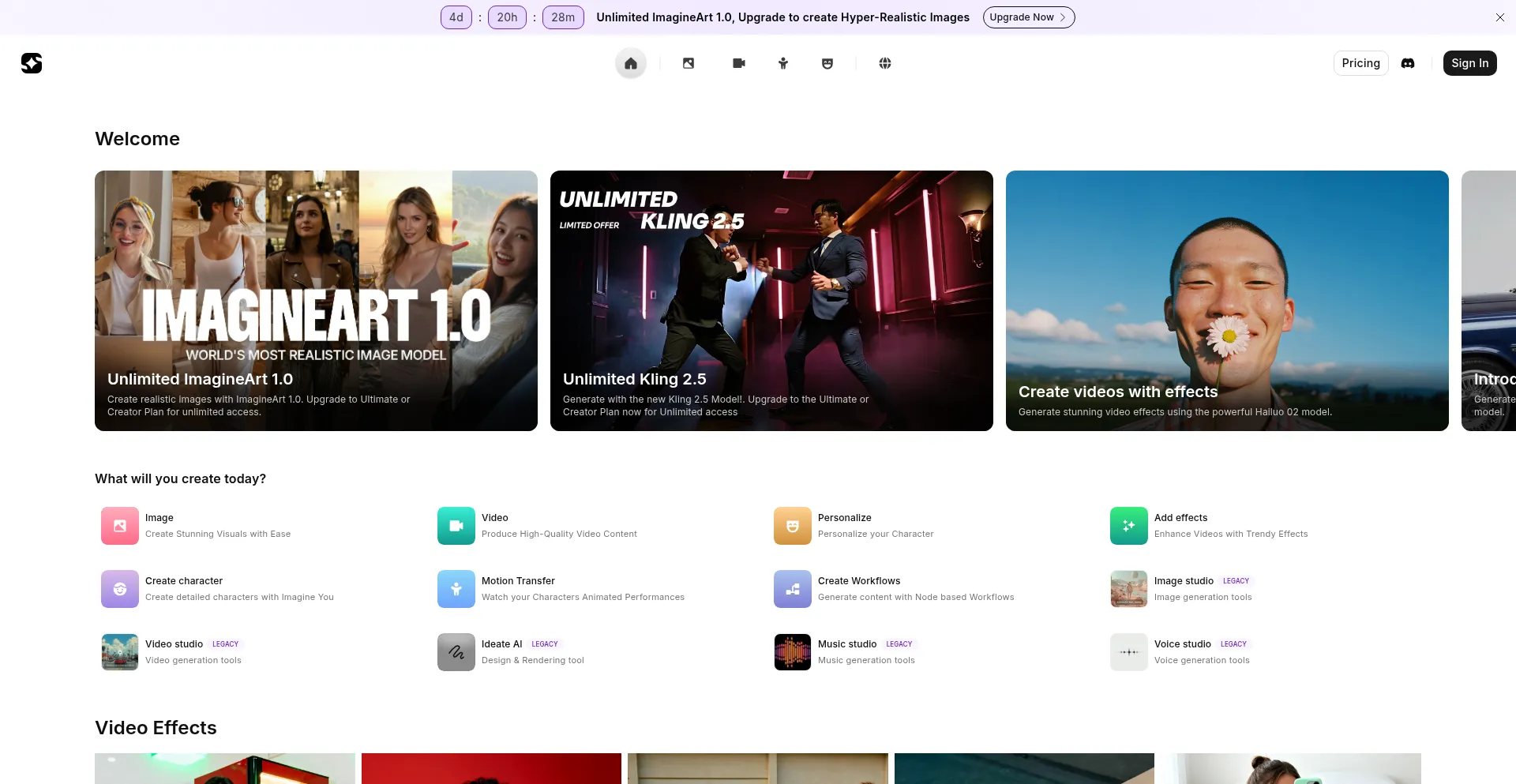Select Create Workflows option
1516x784 pixels.
click(858, 581)
